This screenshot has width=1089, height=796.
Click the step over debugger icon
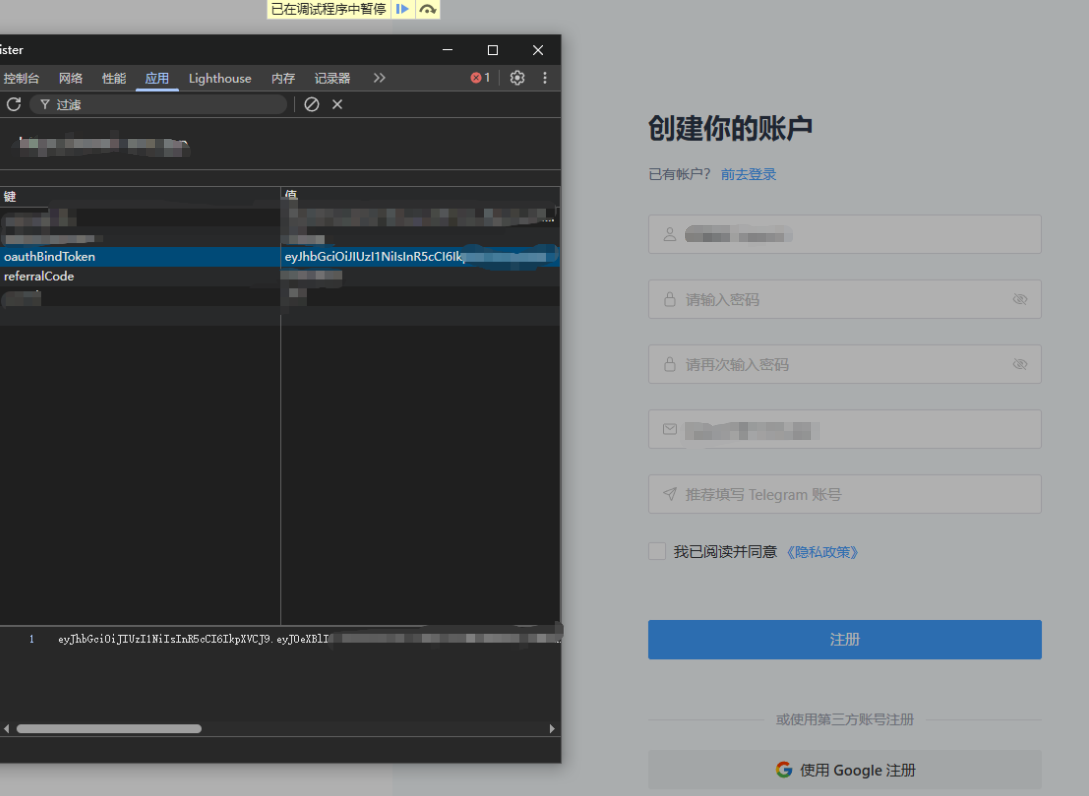(428, 9)
